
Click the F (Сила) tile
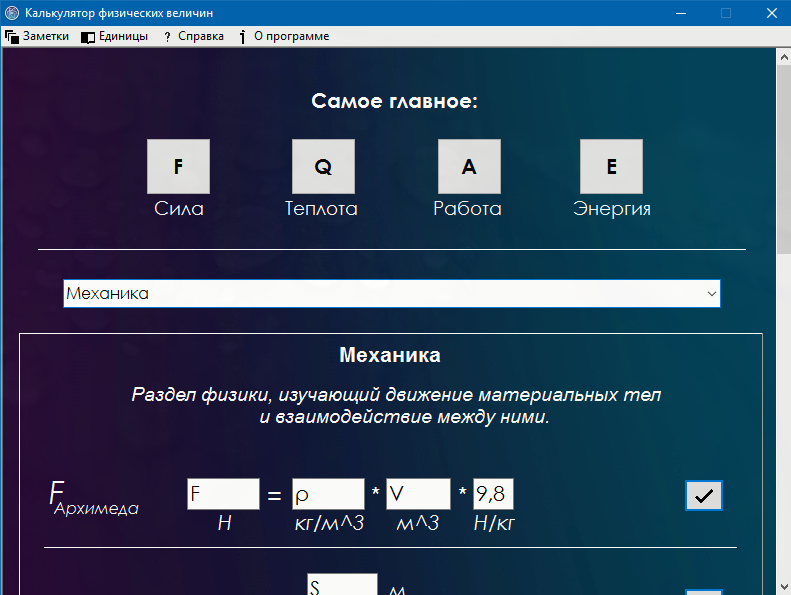point(178,167)
